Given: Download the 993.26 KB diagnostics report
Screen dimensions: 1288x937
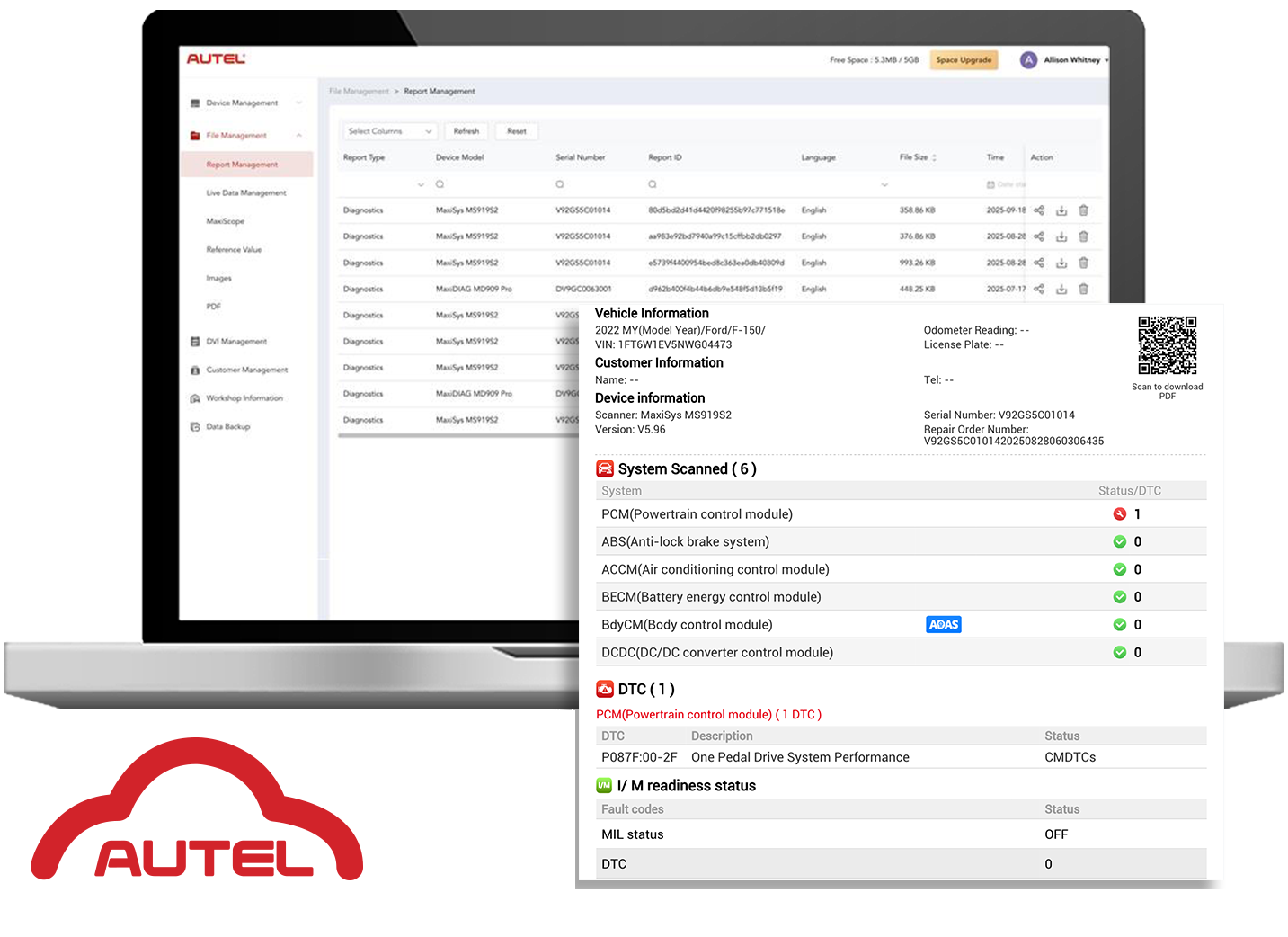Looking at the screenshot, I should pos(1061,263).
